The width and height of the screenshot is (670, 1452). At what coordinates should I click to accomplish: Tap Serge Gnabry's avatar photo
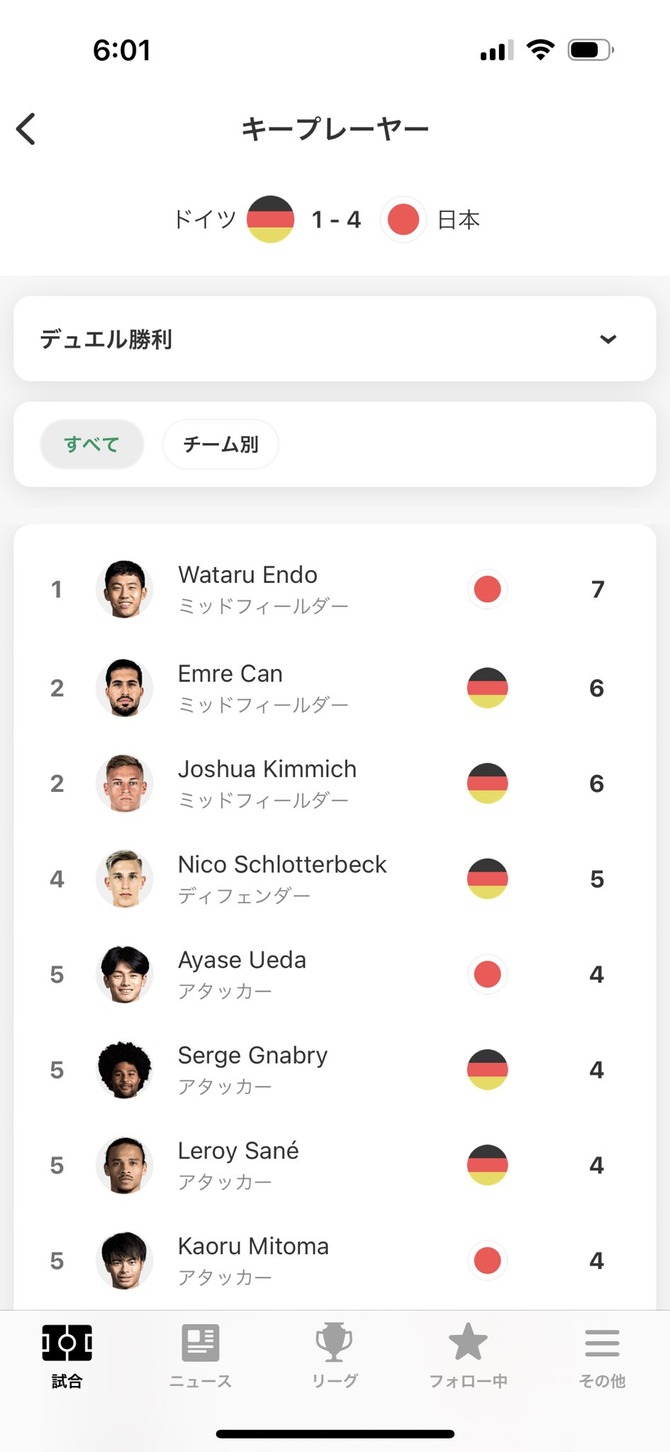[x=125, y=1070]
